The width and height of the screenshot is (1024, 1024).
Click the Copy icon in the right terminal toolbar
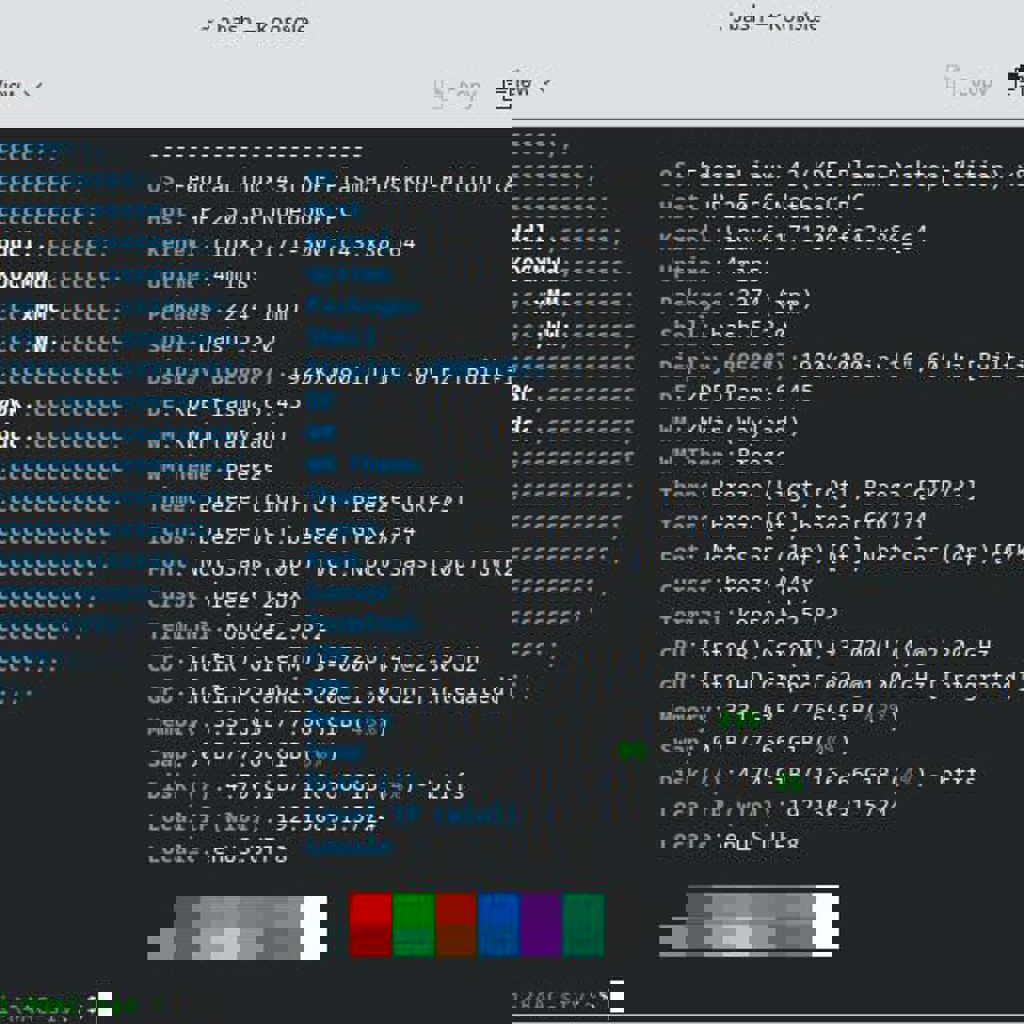tap(968, 83)
